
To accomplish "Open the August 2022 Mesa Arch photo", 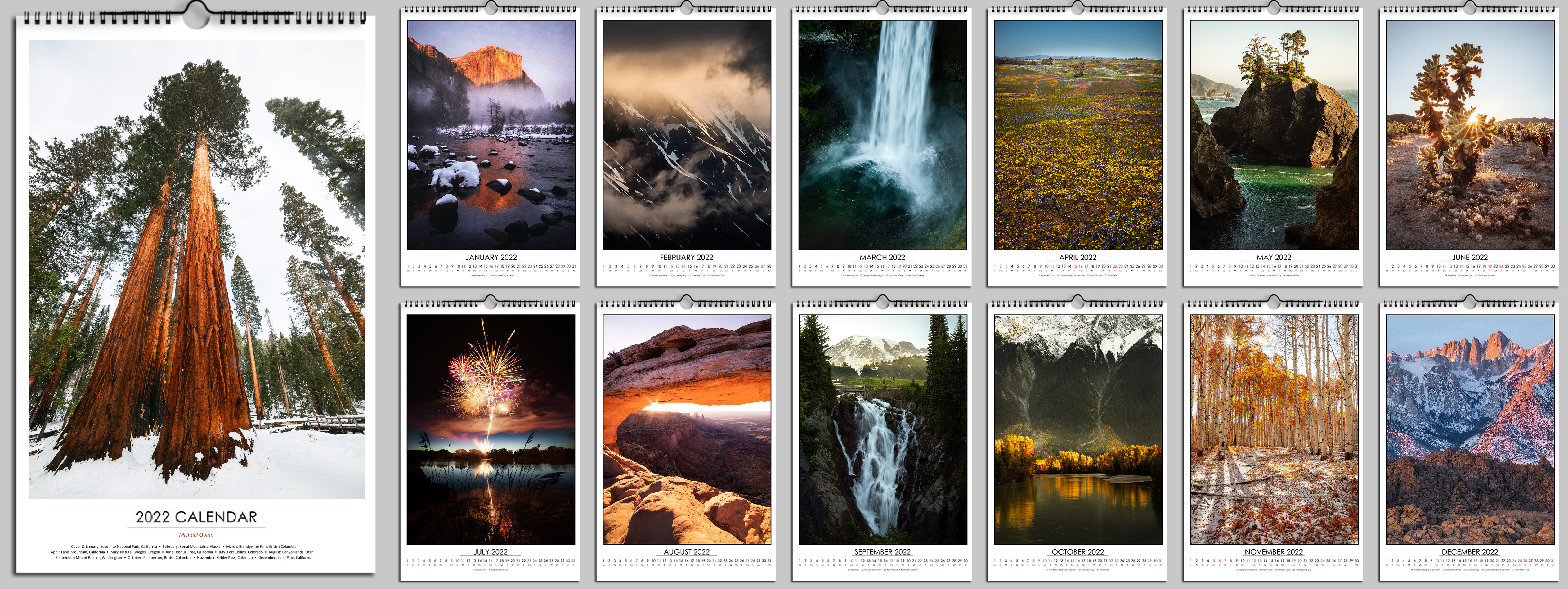I will pyautogui.click(x=687, y=429).
